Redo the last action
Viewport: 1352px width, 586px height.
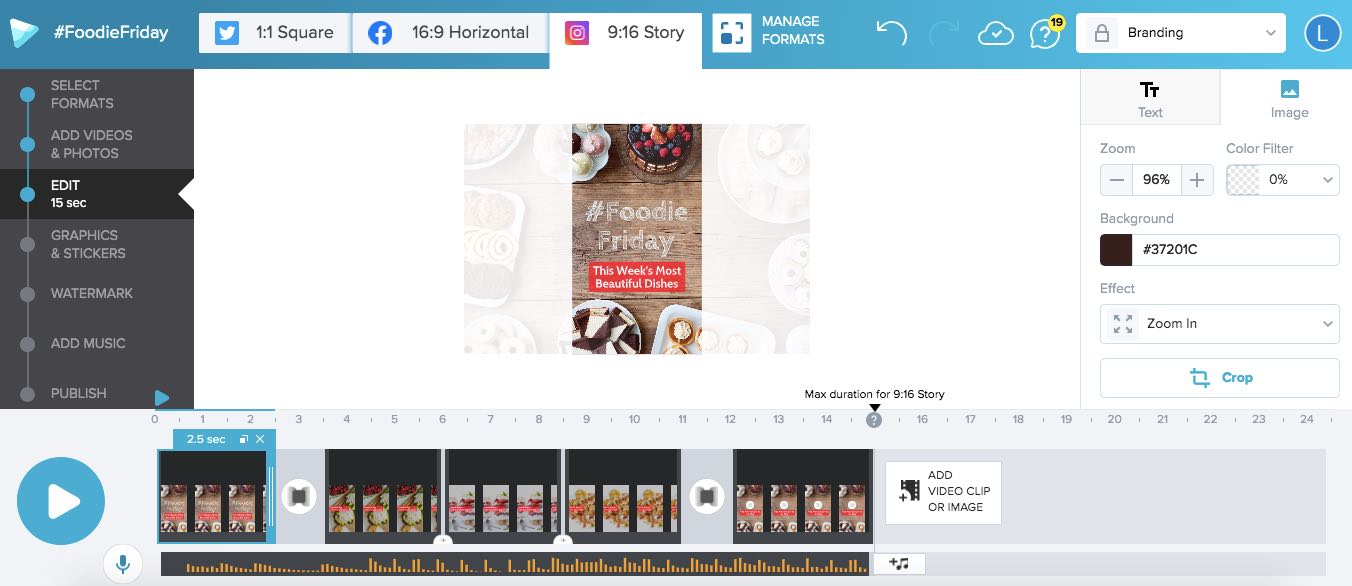click(943, 33)
